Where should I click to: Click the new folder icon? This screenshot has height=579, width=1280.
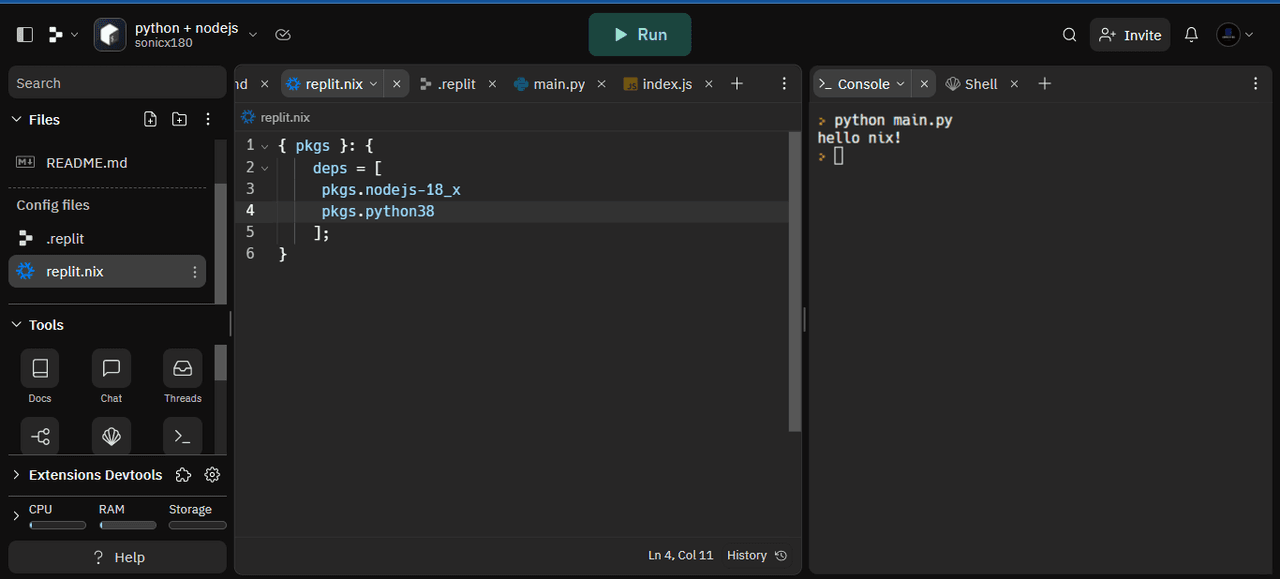pyautogui.click(x=179, y=119)
